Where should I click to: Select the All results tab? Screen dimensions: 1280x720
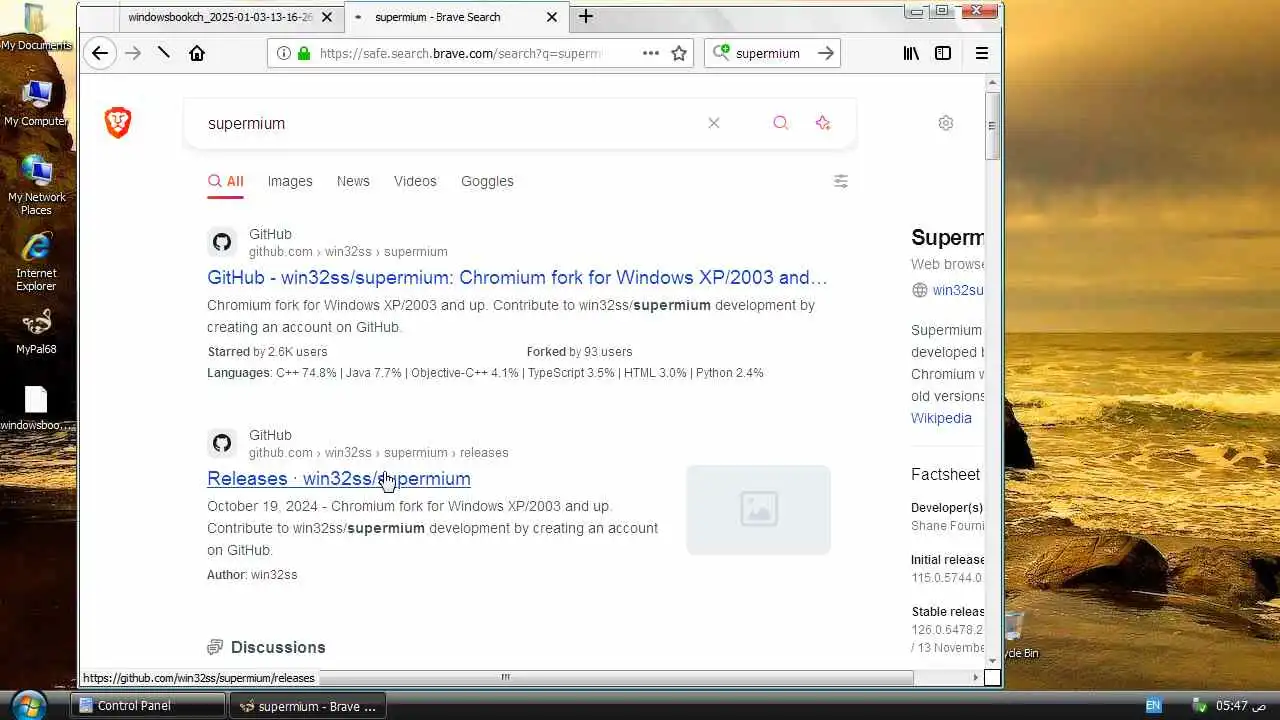coord(226,181)
